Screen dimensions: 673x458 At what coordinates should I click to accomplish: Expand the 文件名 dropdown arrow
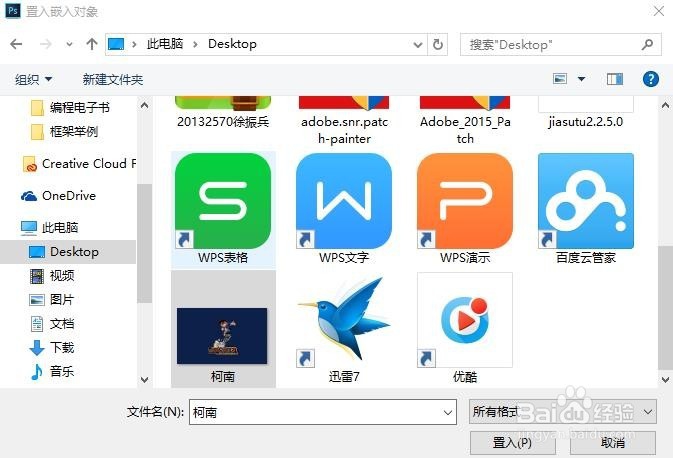click(448, 413)
